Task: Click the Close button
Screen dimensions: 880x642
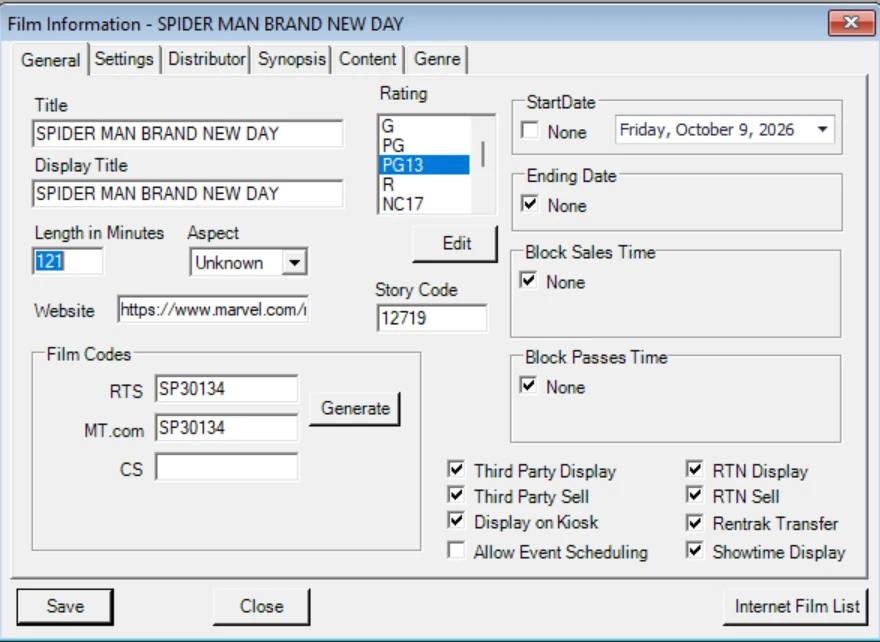Action: 262,607
